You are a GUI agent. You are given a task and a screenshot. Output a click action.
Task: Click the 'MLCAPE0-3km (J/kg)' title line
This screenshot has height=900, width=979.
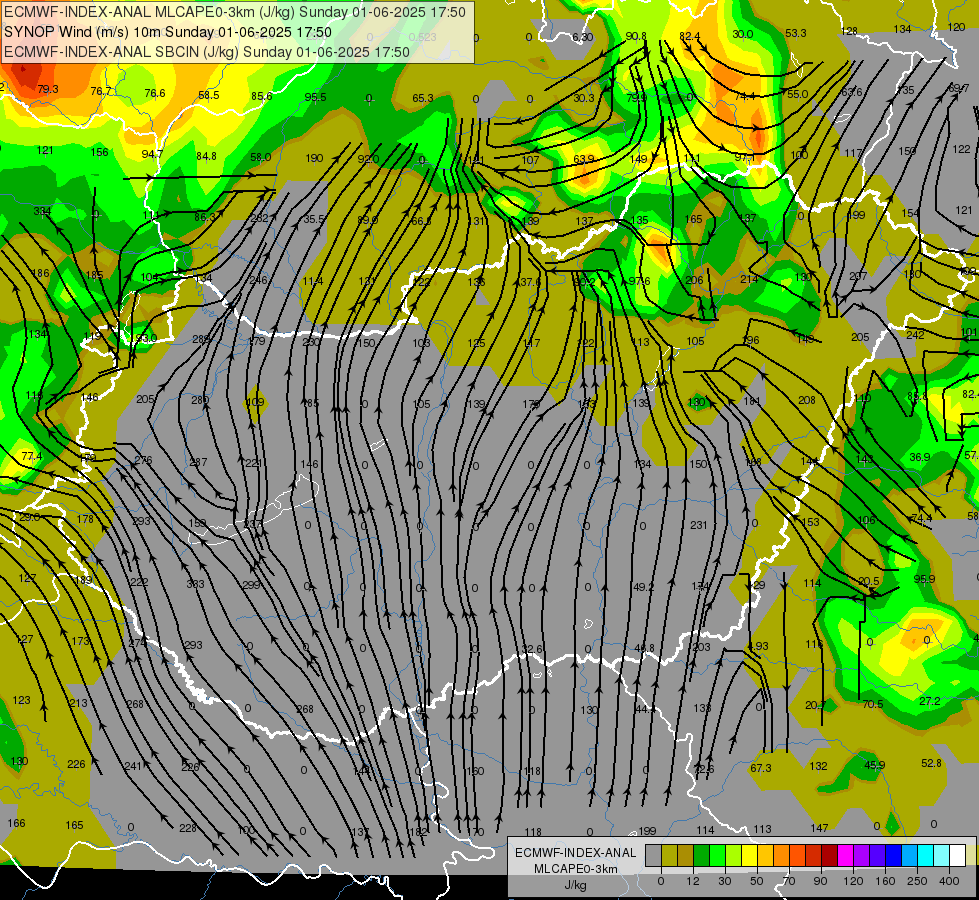click(235, 12)
